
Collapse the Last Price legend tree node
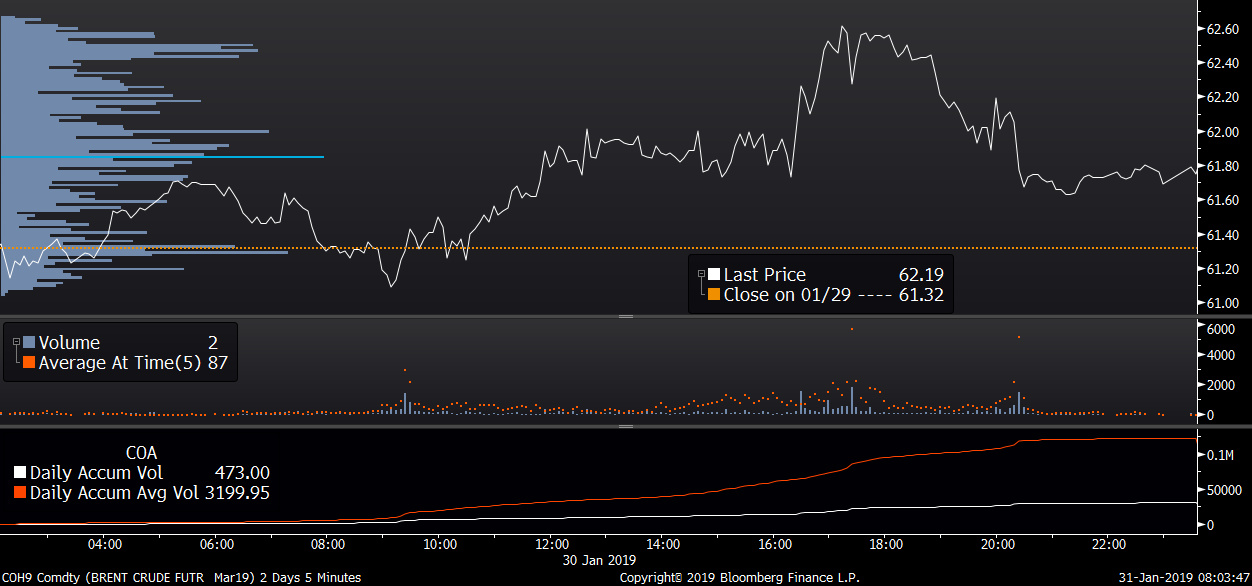[x=701, y=272]
